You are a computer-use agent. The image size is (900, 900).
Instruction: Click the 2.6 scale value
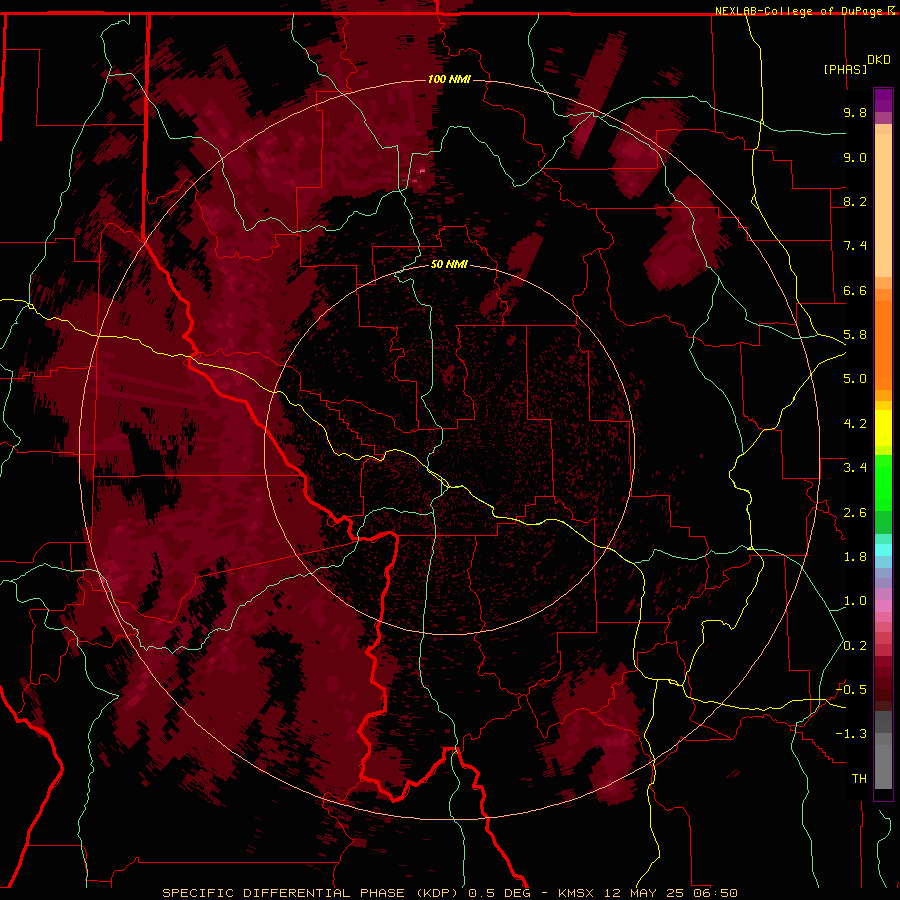pyautogui.click(x=855, y=513)
